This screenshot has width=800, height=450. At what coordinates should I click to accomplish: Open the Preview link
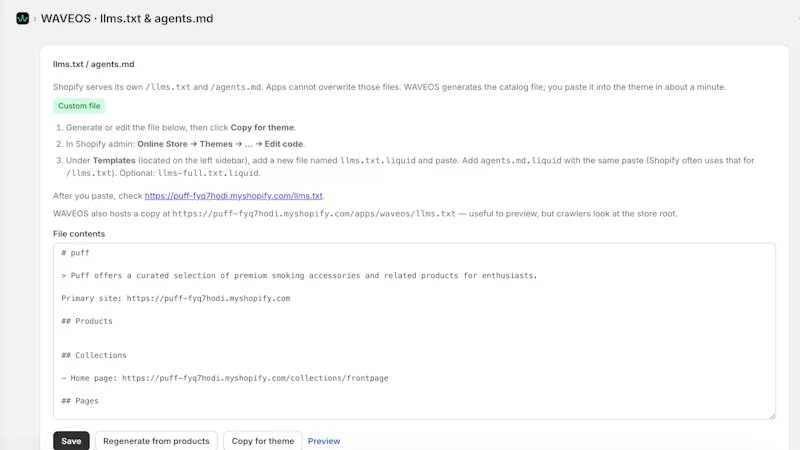point(324,441)
